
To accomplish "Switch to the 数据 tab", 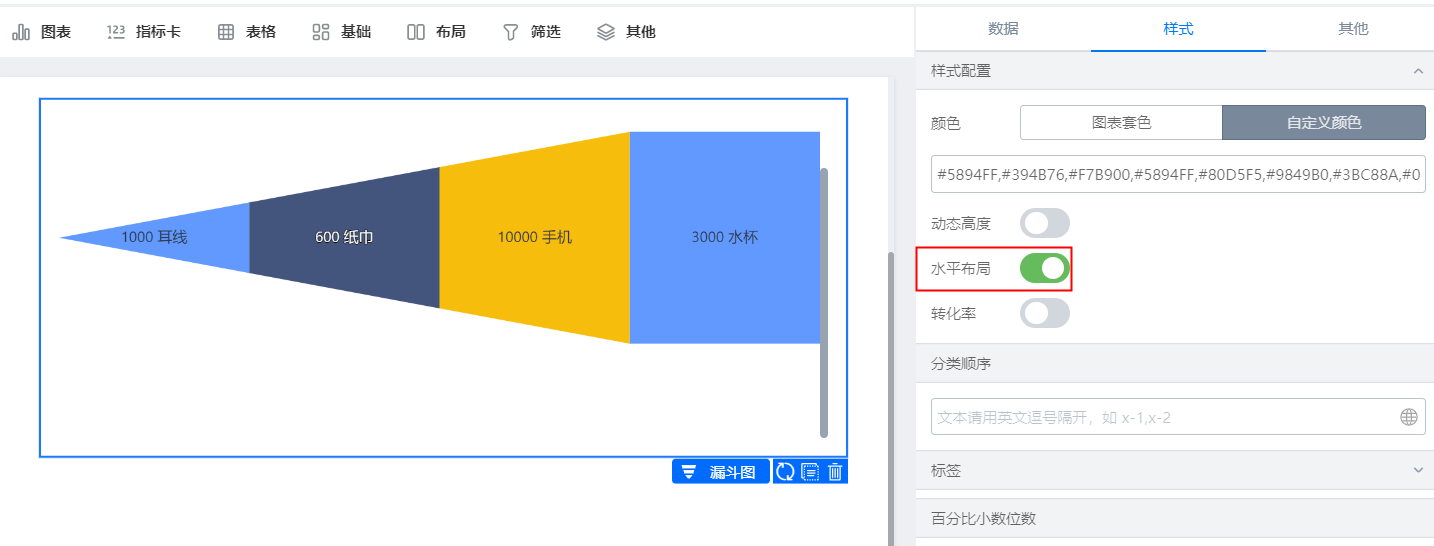I will point(1003,29).
